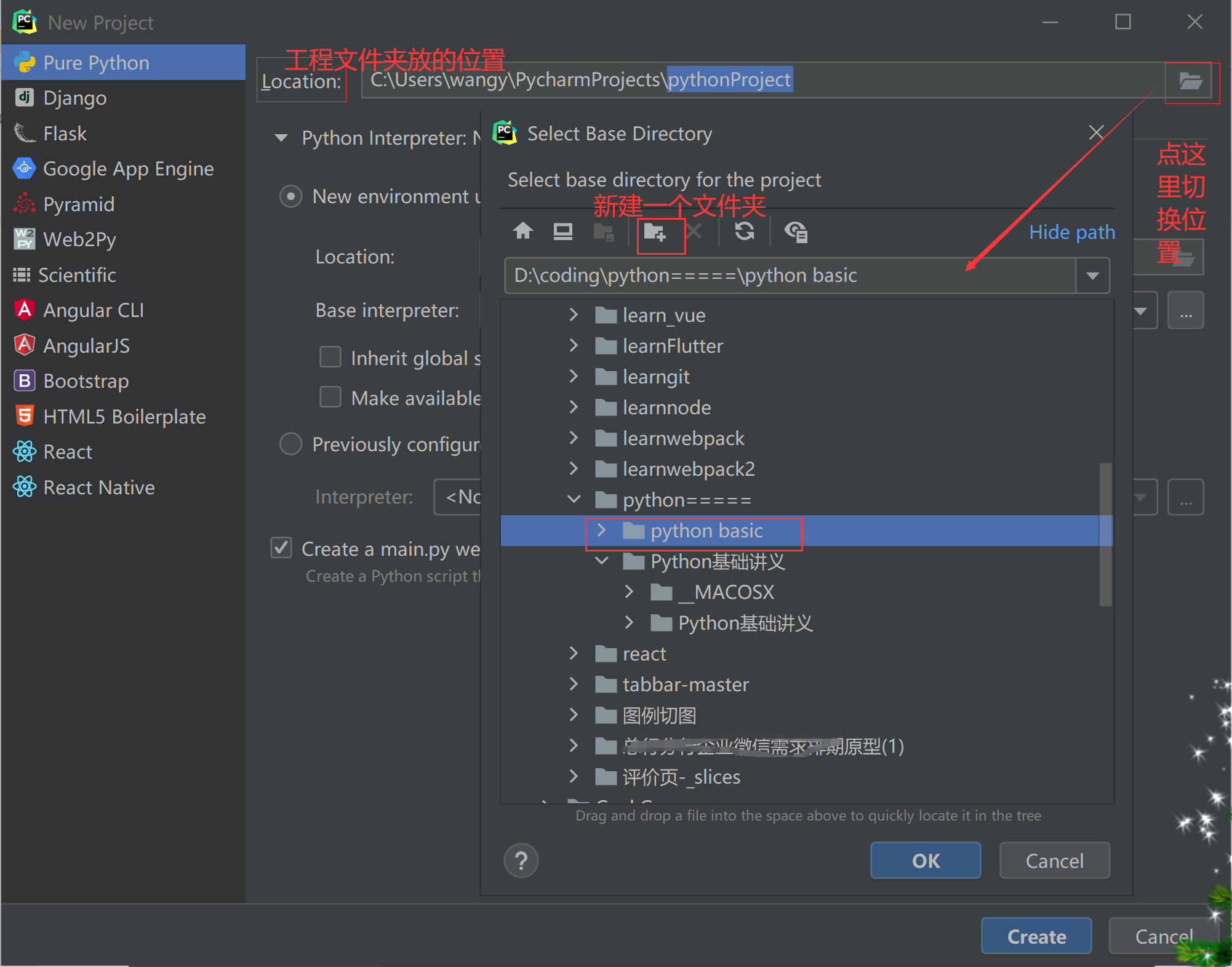Screen dimensions: 1232x967
Task: Click the Project directory toolbar icon
Action: [x=603, y=232]
